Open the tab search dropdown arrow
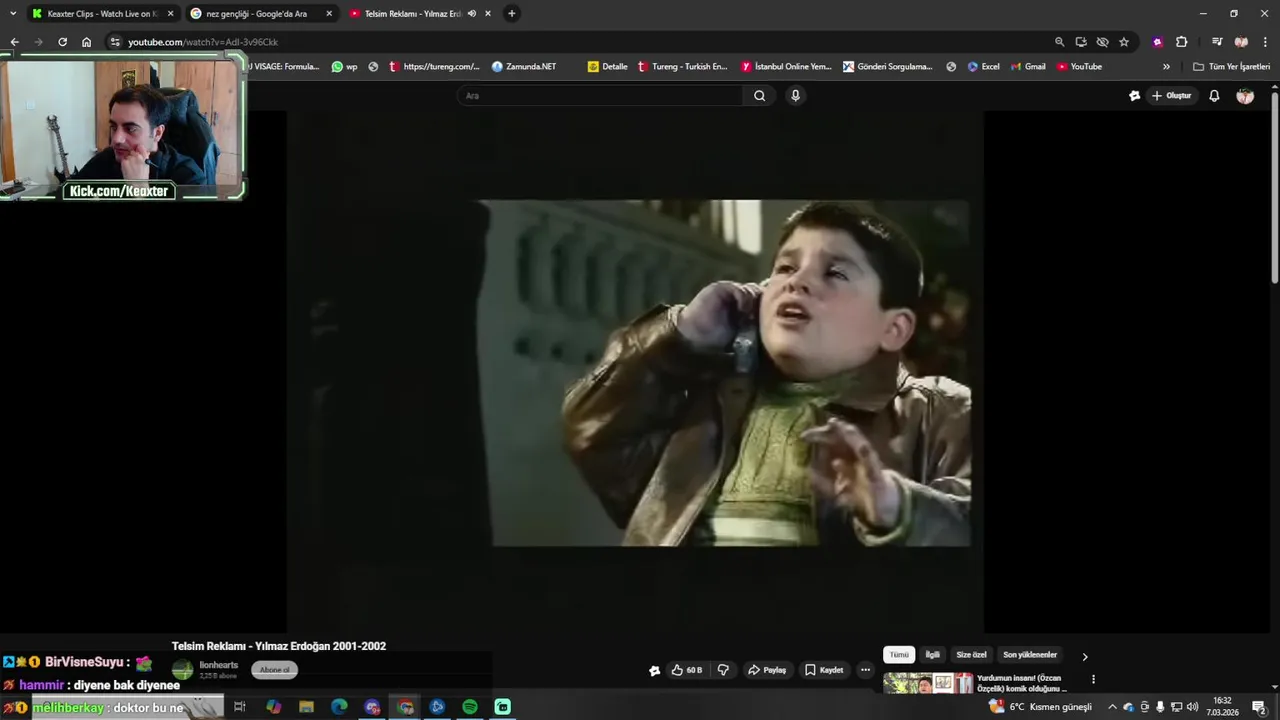This screenshot has height=720, width=1280. (x=13, y=14)
